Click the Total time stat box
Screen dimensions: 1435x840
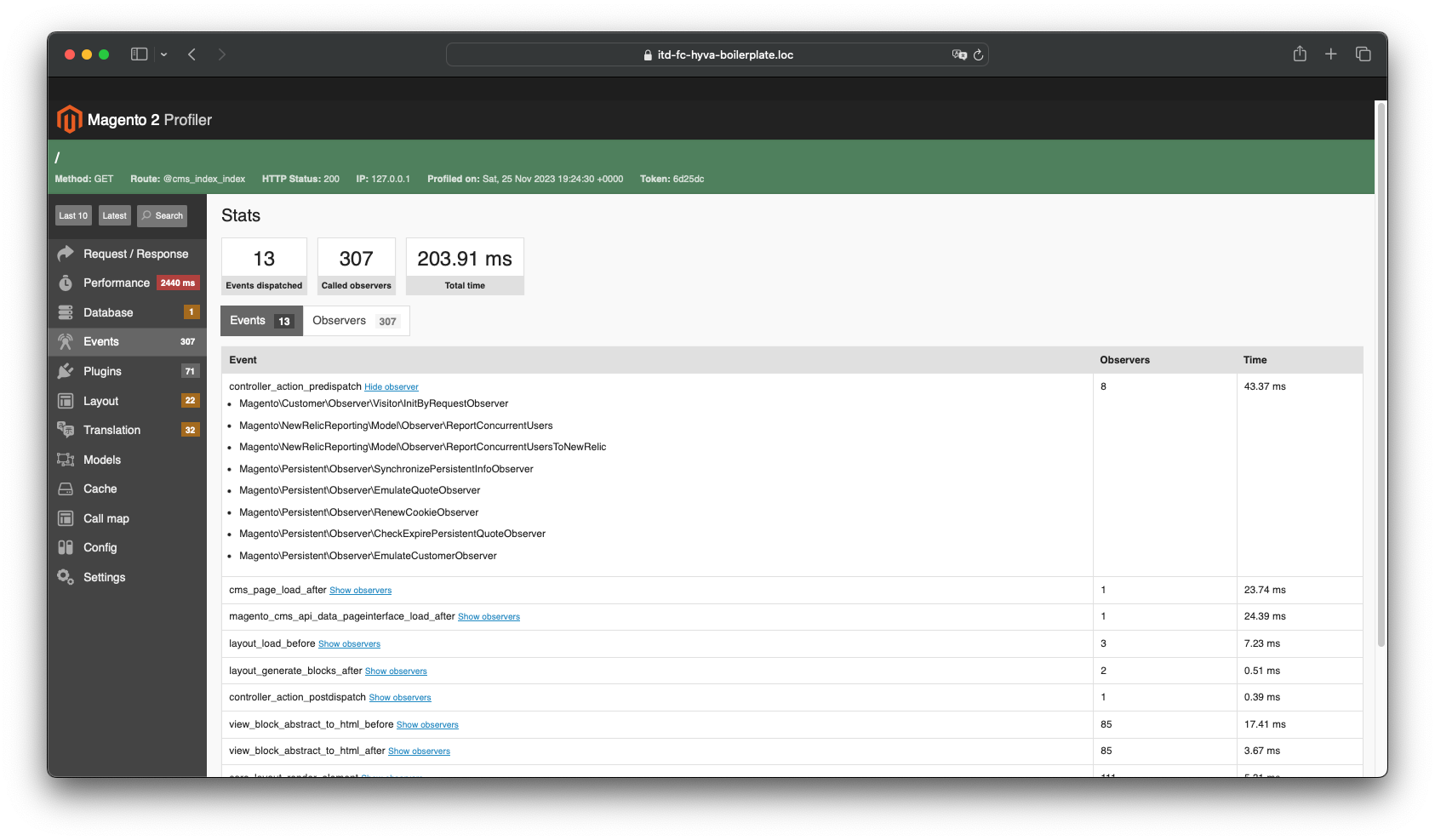pyautogui.click(x=465, y=266)
